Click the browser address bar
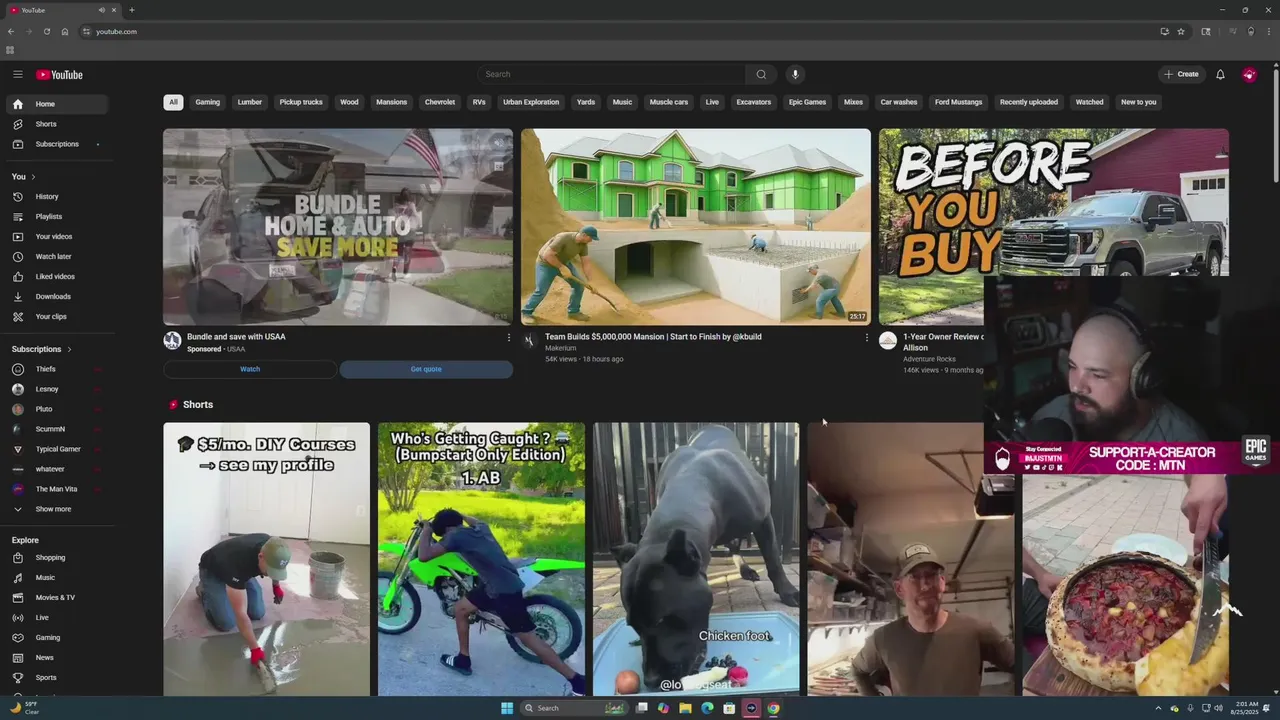Screen dimensions: 1280x720 click(620, 32)
